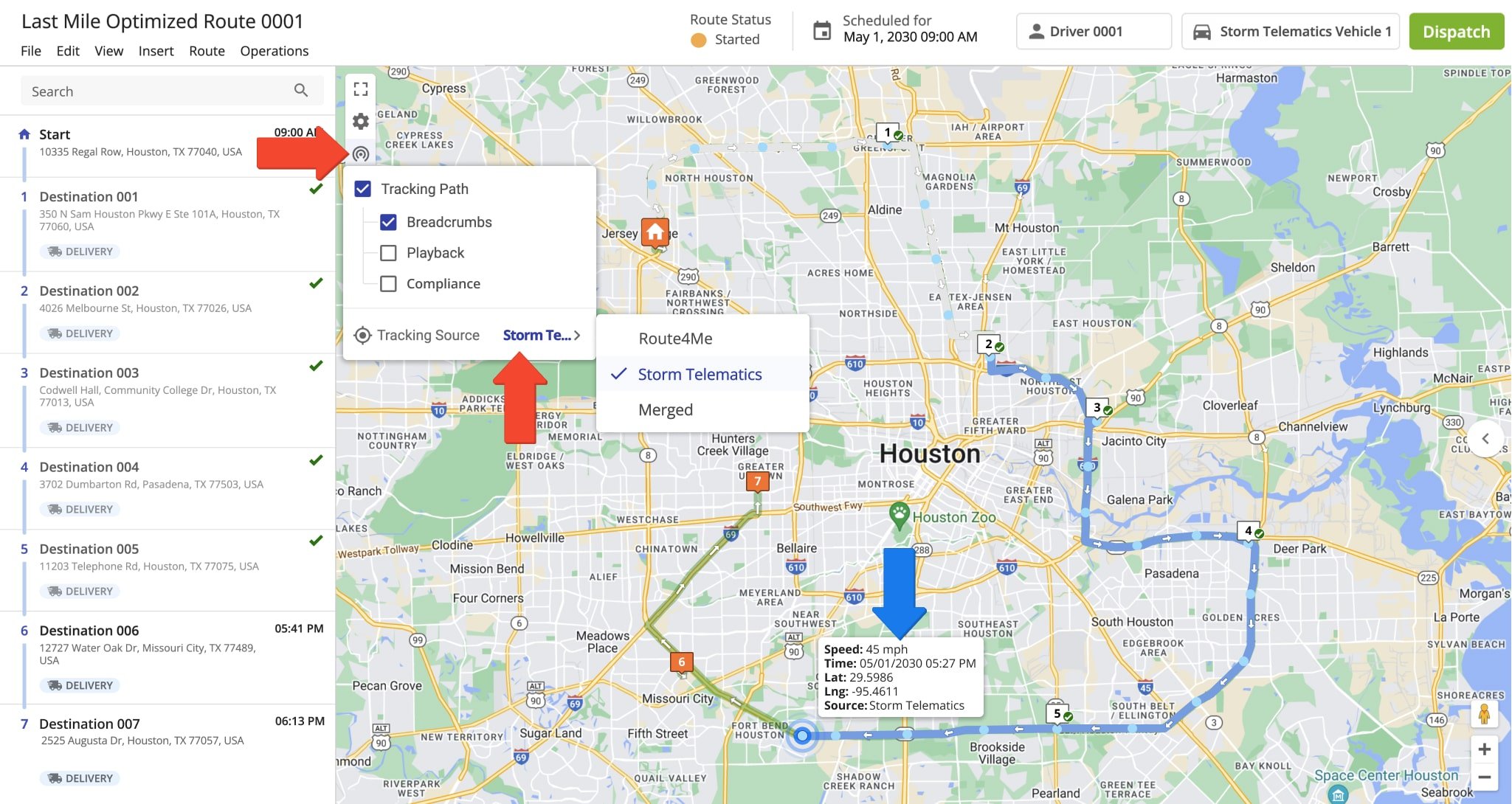Click the delivery truck icon for stop 3

(53, 427)
